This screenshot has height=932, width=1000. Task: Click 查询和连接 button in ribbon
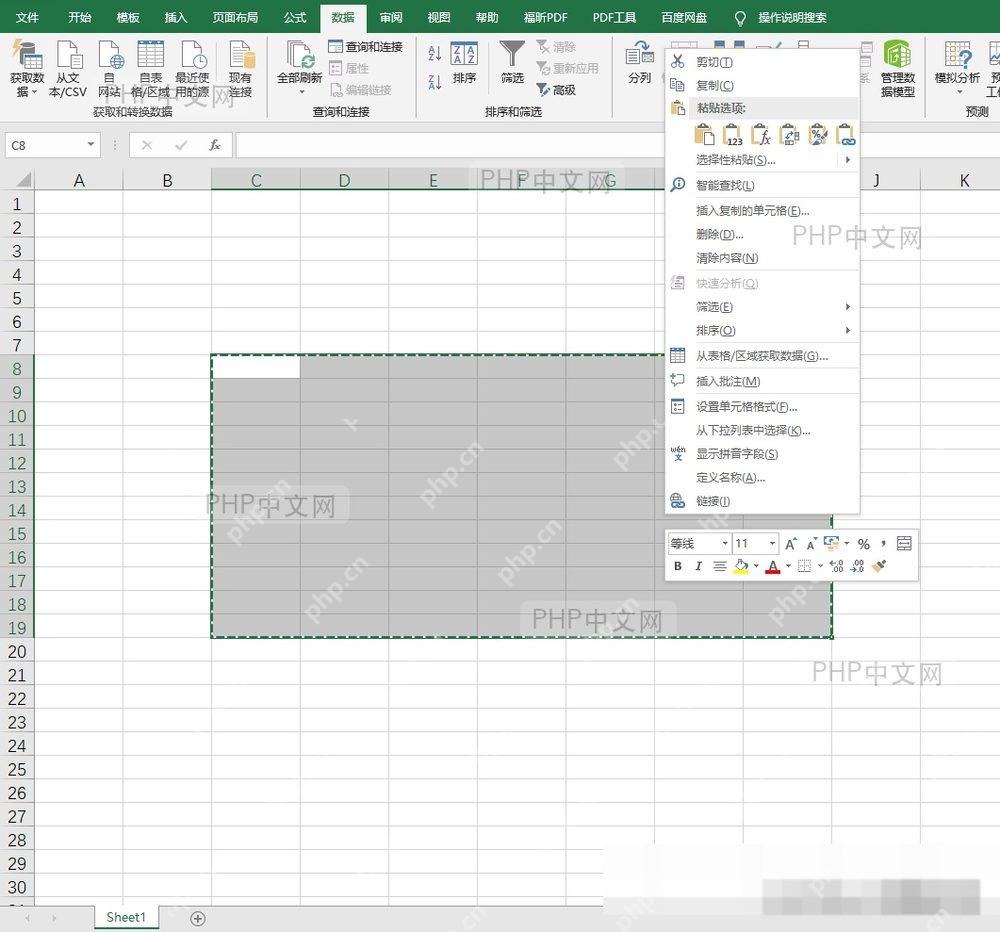(365, 47)
